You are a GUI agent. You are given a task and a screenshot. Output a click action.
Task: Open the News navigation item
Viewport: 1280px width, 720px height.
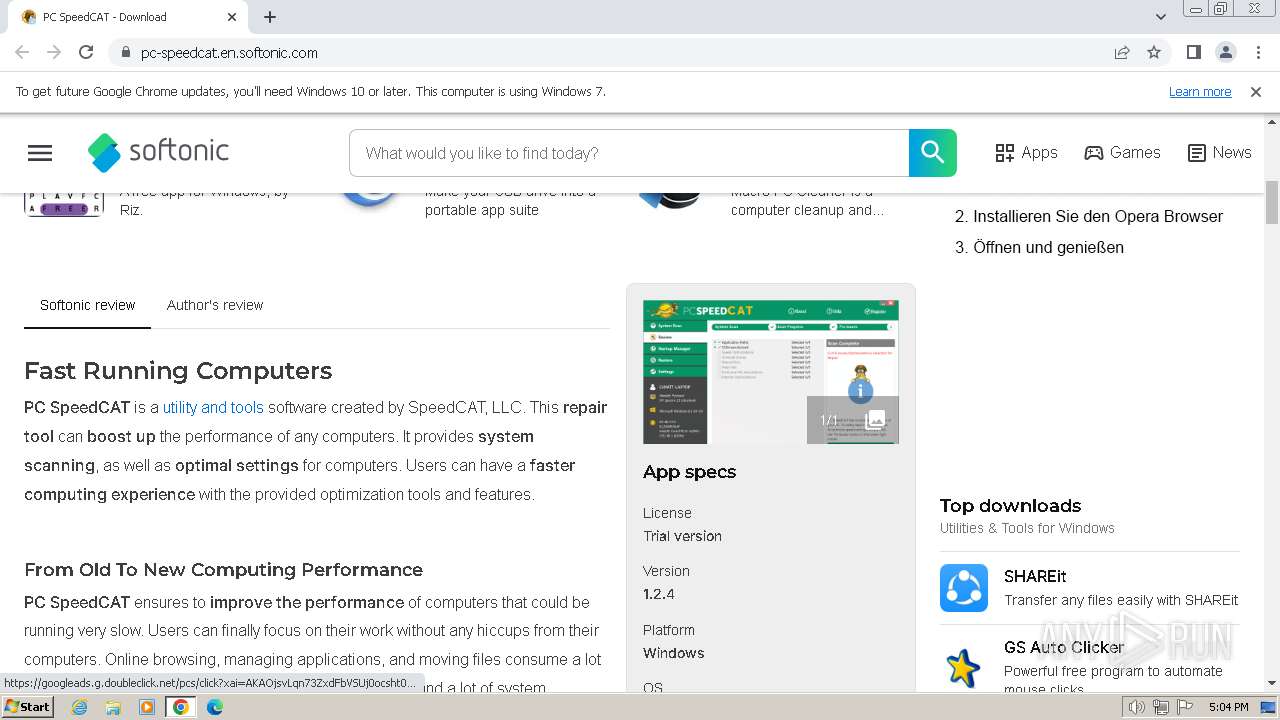pos(1219,153)
